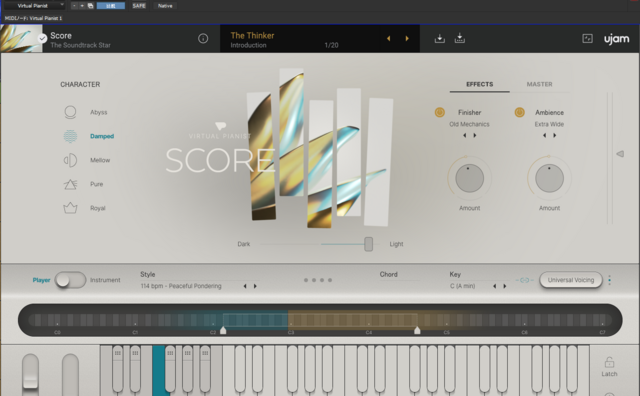Image resolution: width=640 pixels, height=396 pixels.
Task: Select previous Ambience mode arrow
Action: (544, 135)
